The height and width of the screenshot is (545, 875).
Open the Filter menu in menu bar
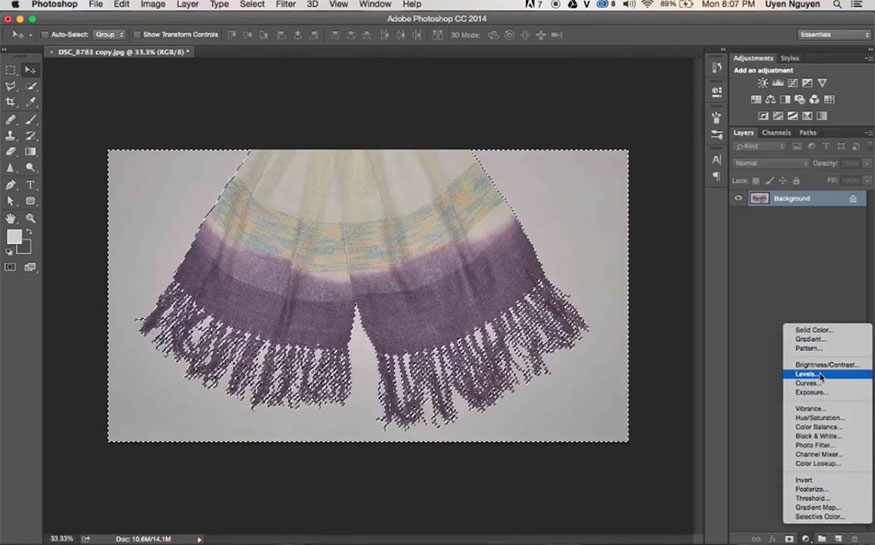click(x=285, y=4)
